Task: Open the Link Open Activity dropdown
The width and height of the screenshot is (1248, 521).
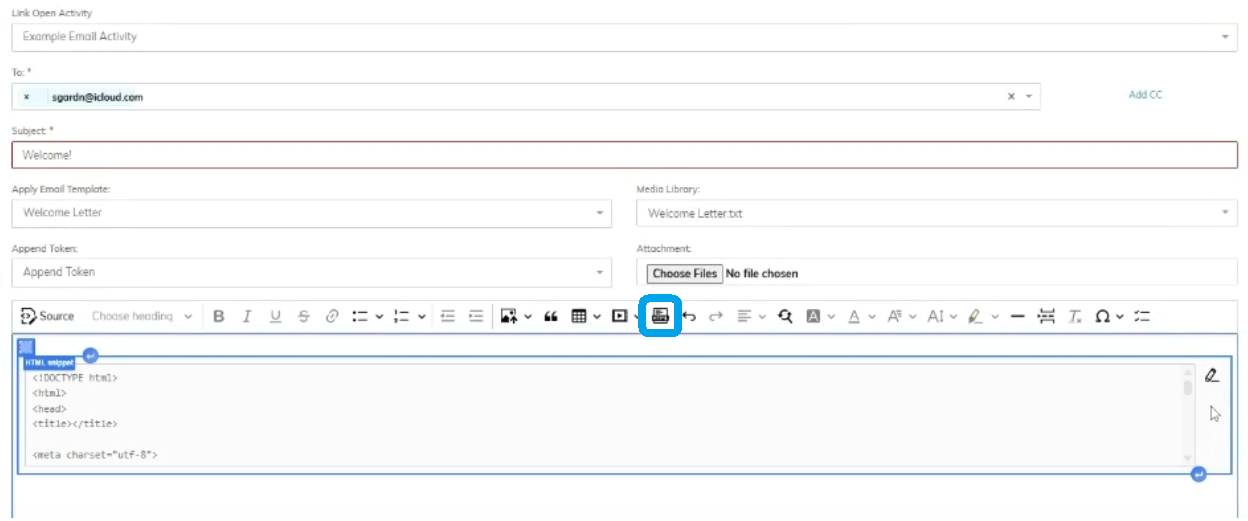Action: click(x=624, y=37)
